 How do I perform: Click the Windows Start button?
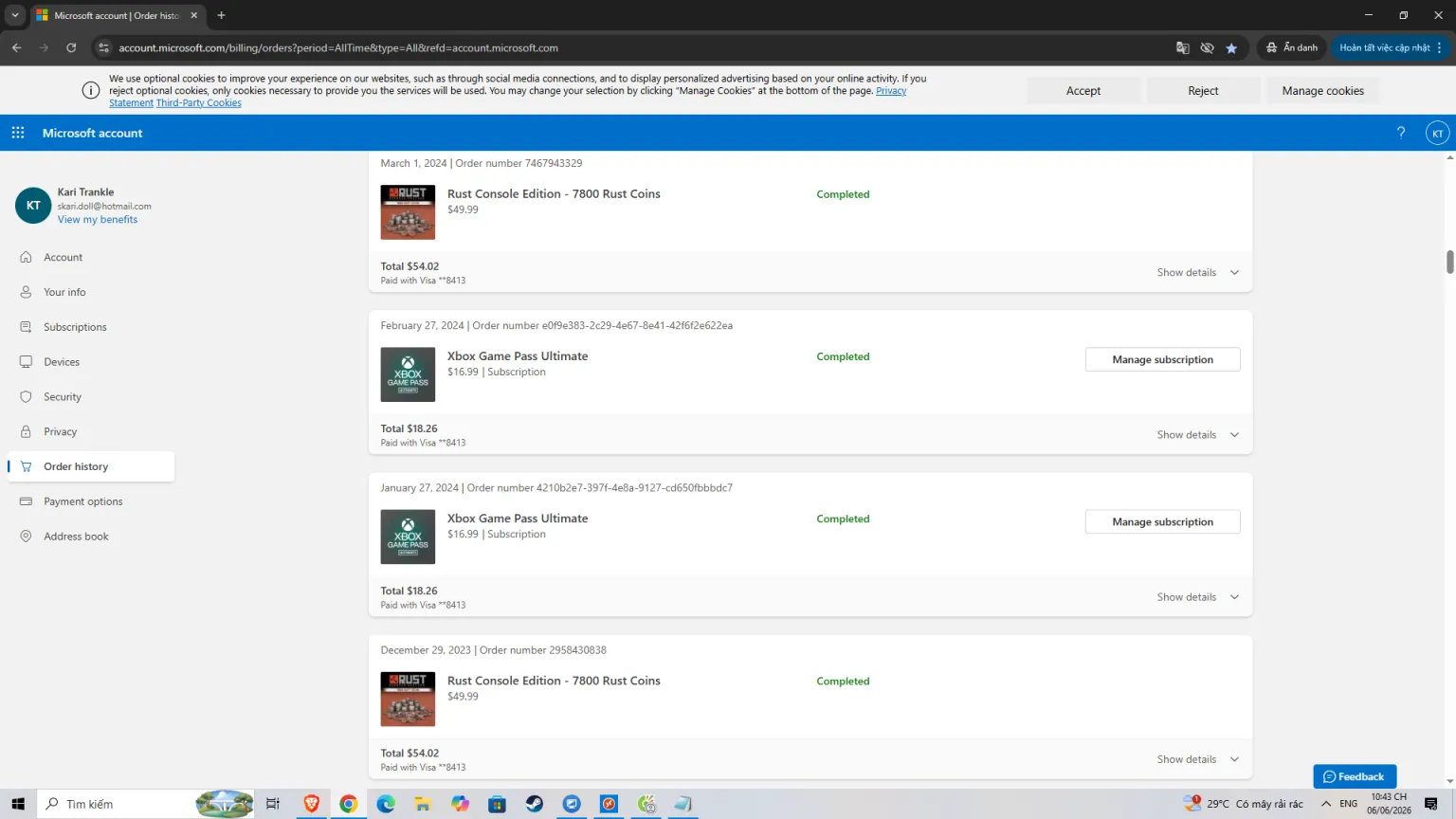tap(18, 804)
